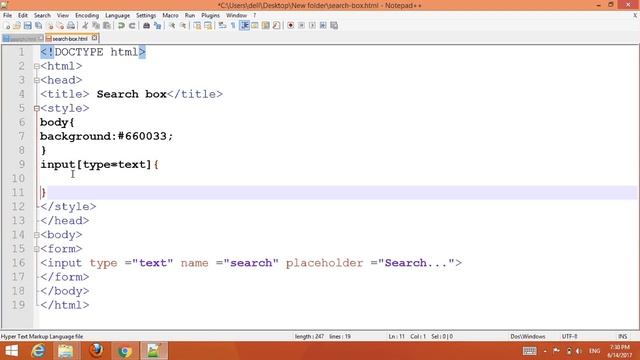Place cursor on 'background:#660033;' line
Screen dimensions: 640x360
tap(107, 136)
